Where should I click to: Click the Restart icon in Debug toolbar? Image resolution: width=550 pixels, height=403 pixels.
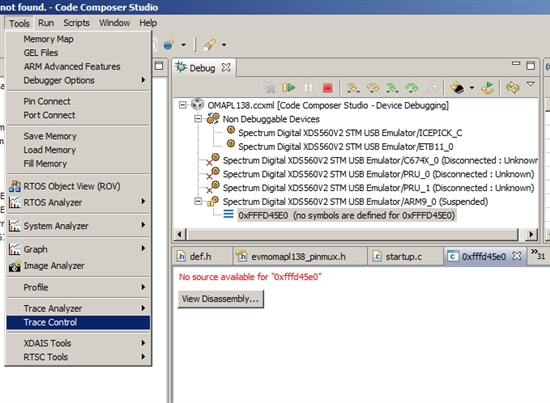488,87
